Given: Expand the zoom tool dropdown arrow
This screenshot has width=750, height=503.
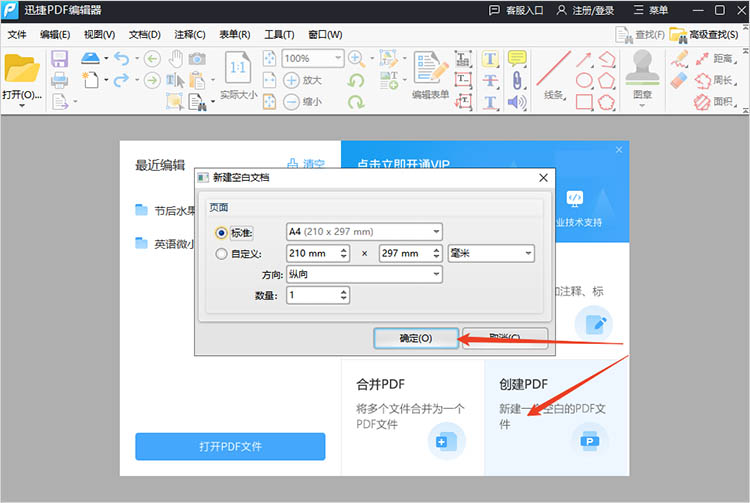Looking at the screenshot, I should [372, 59].
